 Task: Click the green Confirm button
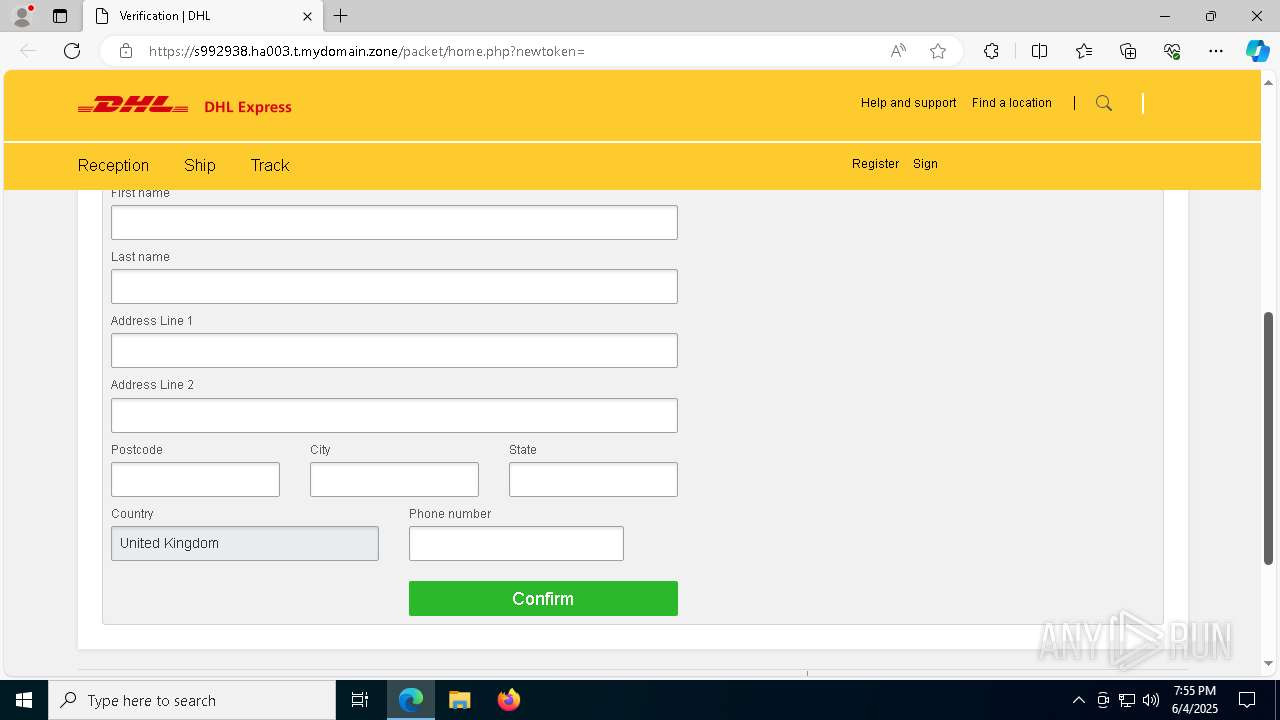[543, 598]
